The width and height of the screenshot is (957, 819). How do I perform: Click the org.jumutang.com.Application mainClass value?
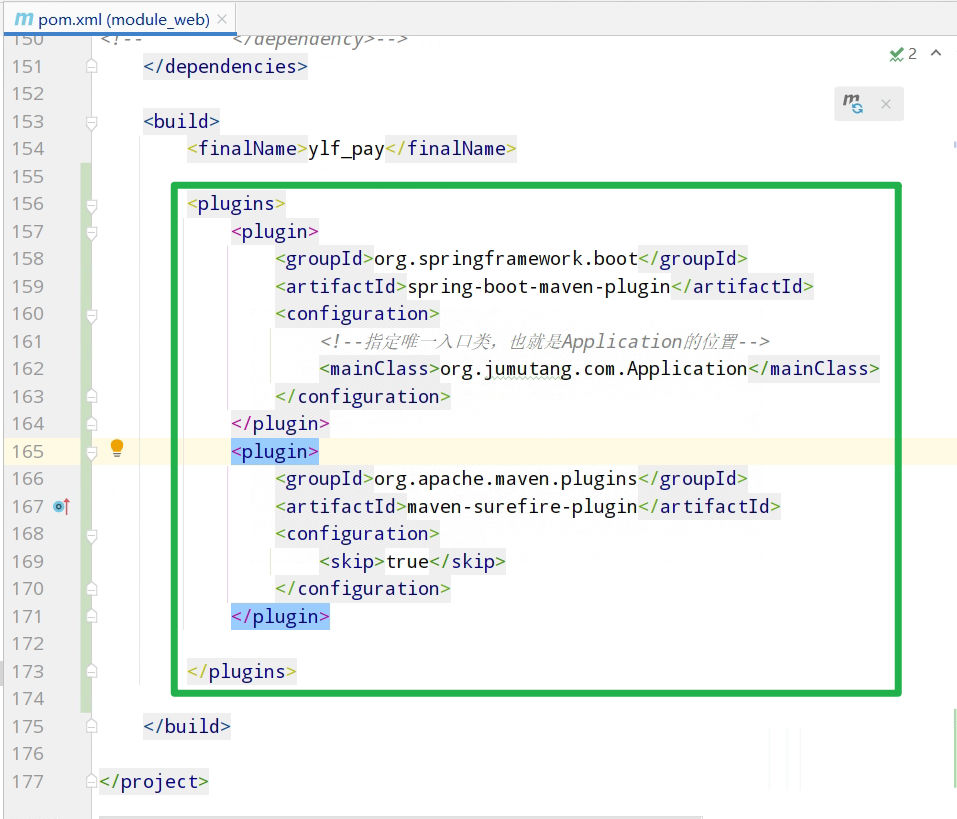point(593,369)
